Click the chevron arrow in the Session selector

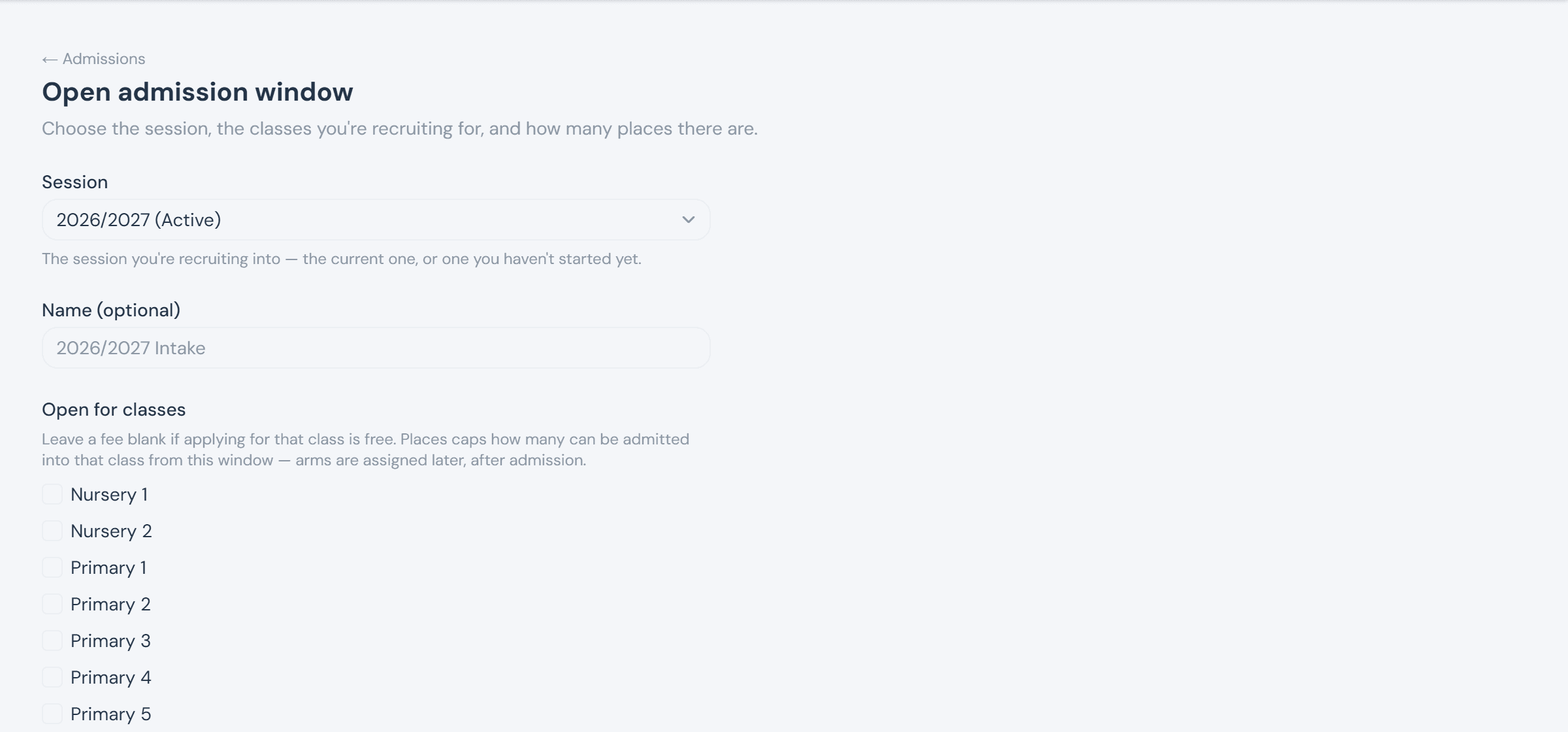pyautogui.click(x=688, y=220)
